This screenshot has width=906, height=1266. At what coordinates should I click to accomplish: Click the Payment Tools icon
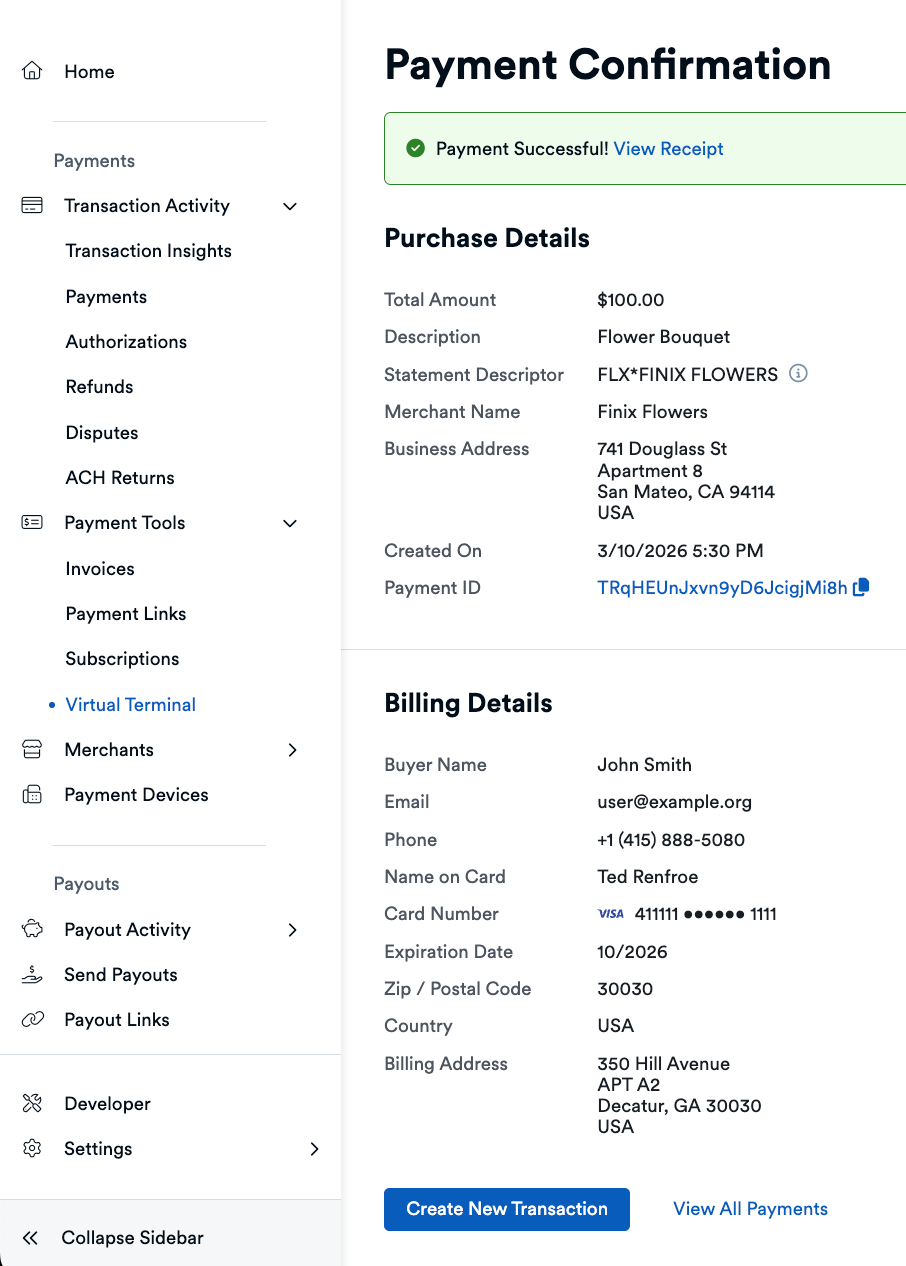(x=32, y=522)
